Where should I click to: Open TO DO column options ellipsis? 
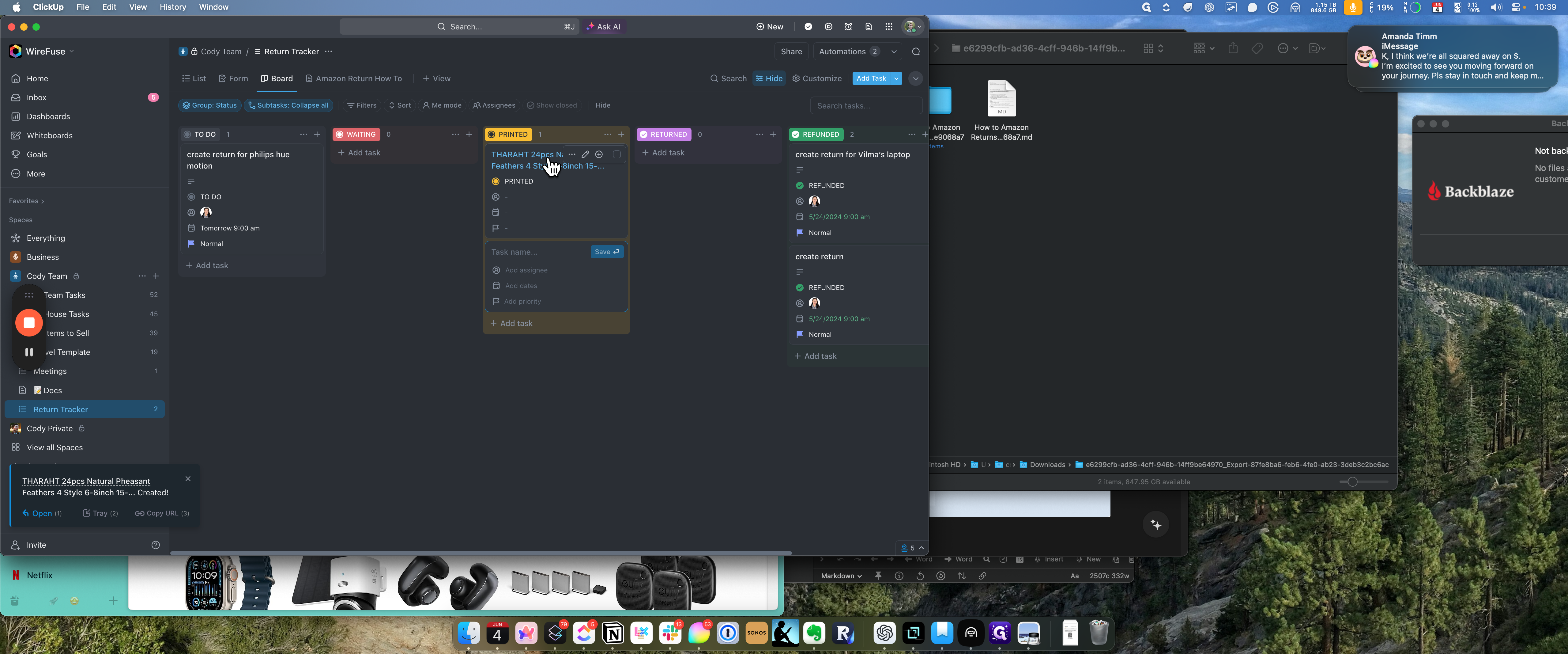tap(303, 135)
